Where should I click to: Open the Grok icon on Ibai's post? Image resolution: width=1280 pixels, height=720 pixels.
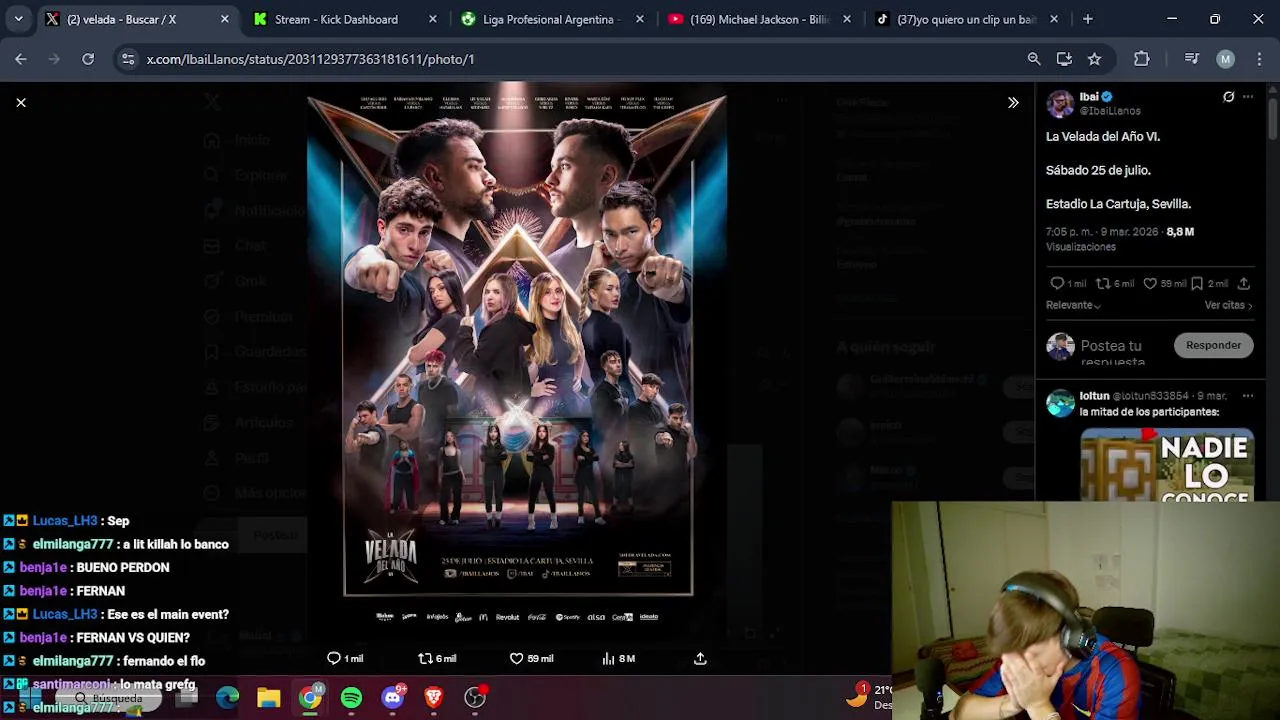click(1228, 97)
